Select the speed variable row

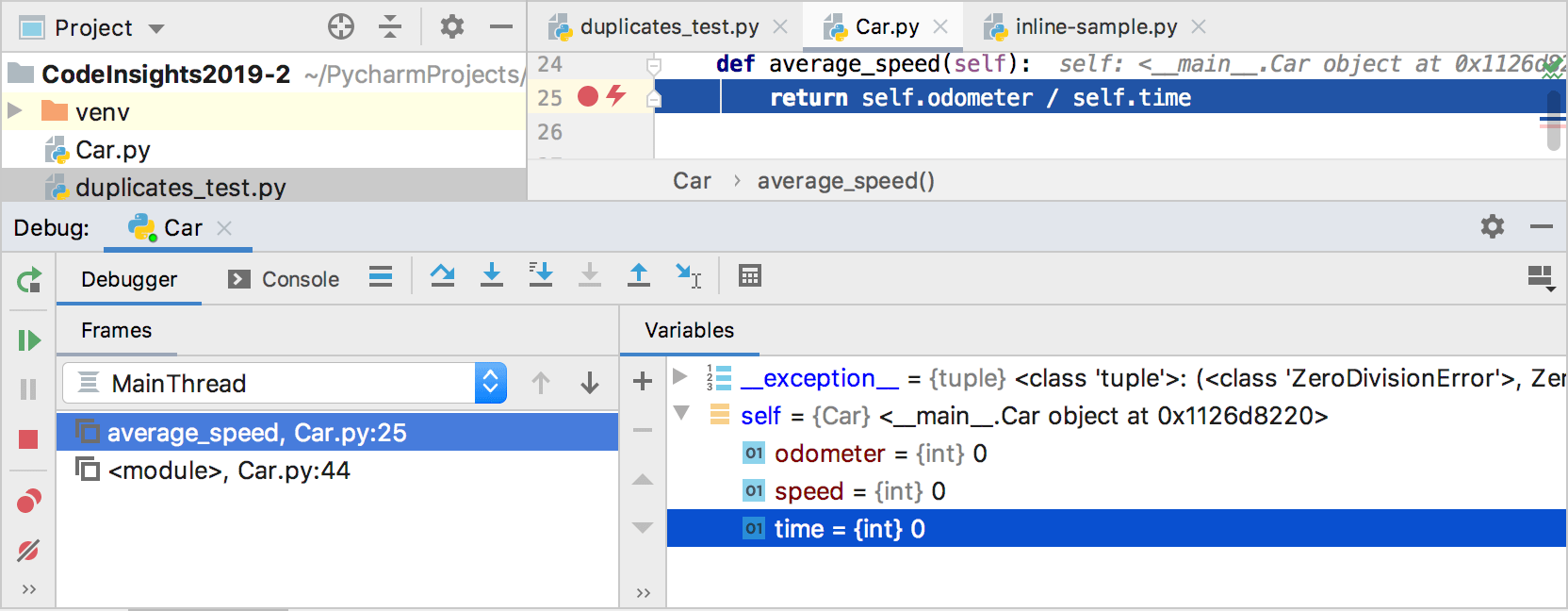[x=1117, y=491]
